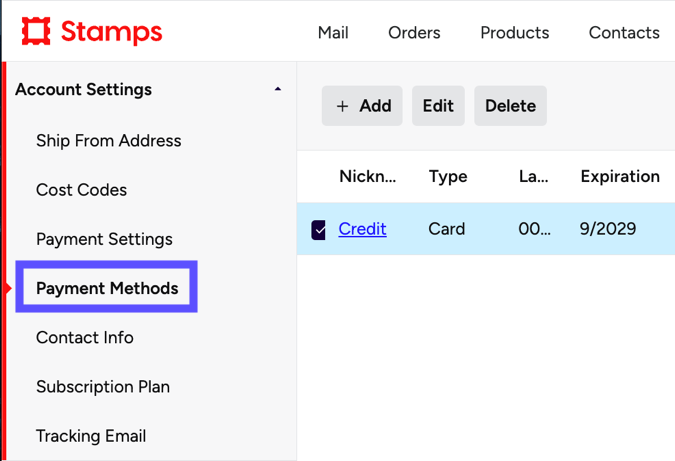Open the Mail menu
The image size is (675, 461).
(x=333, y=33)
